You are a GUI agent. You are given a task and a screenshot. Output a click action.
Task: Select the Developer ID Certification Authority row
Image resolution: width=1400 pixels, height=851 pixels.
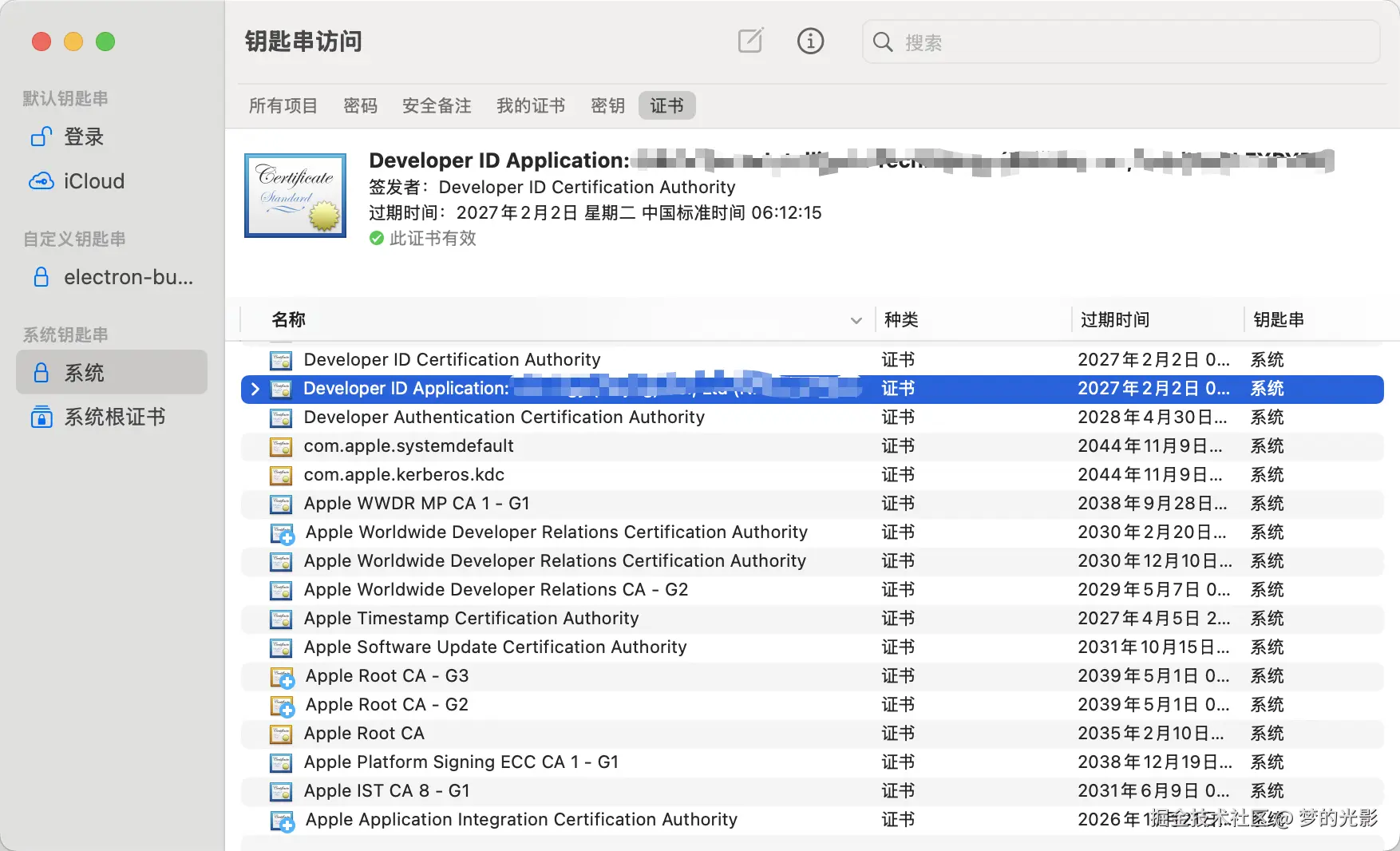click(x=813, y=360)
